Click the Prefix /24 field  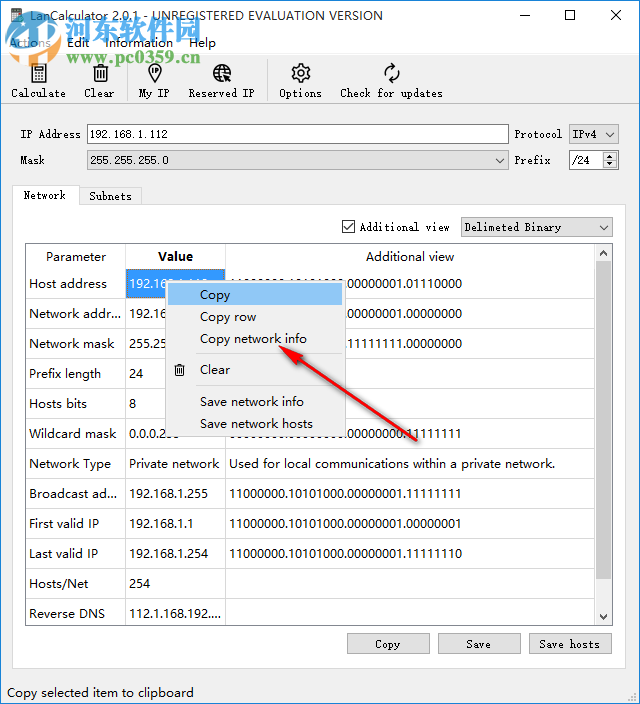586,160
